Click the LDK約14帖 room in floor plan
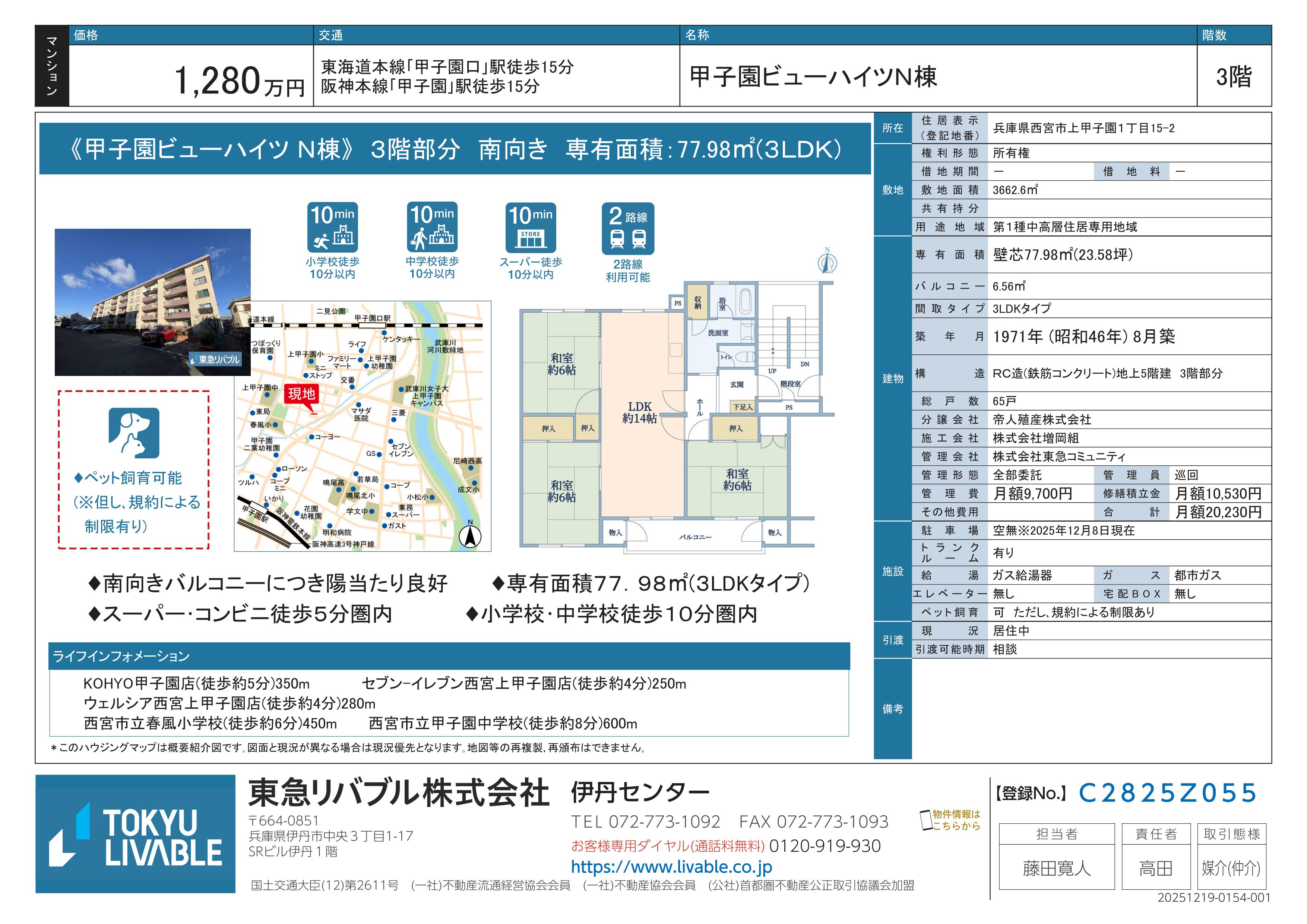 tap(639, 413)
